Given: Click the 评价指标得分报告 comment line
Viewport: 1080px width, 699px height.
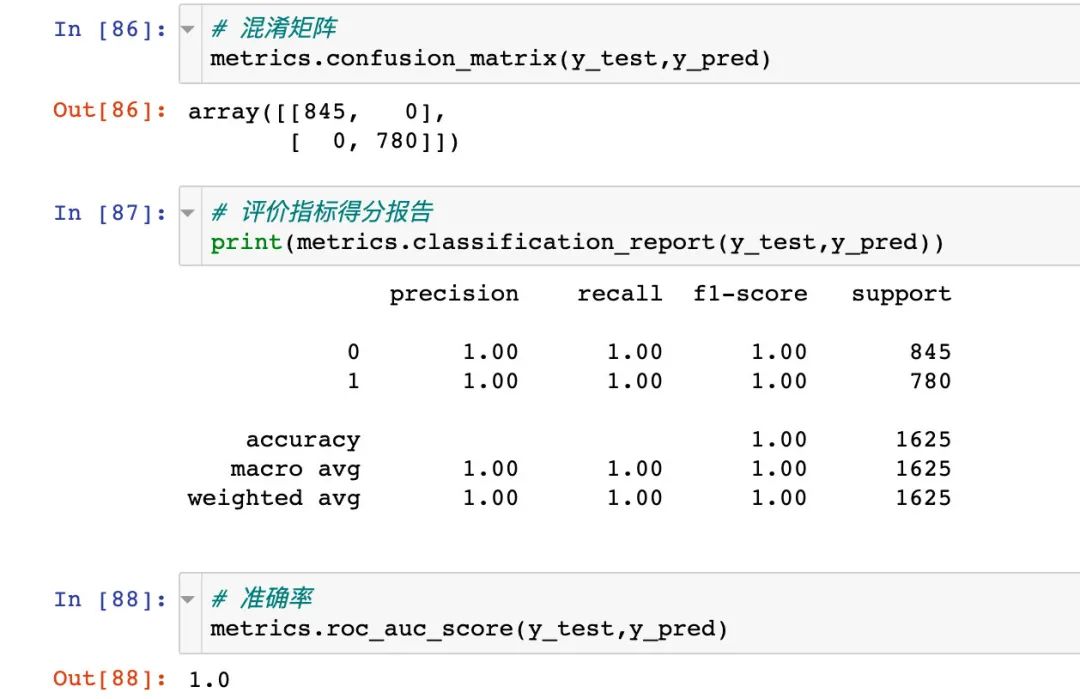Looking at the screenshot, I should (322, 212).
